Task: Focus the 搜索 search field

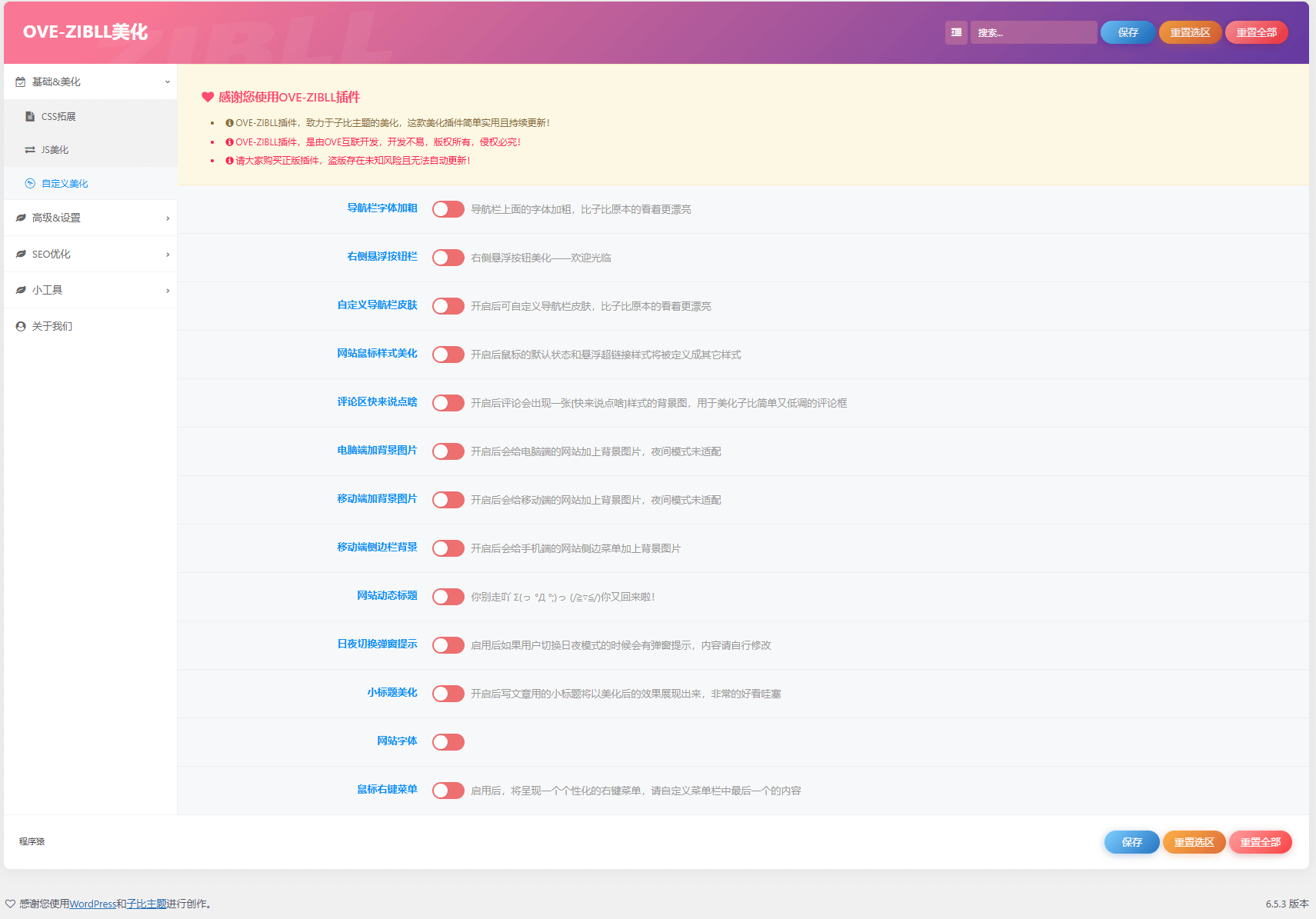Action: (1034, 32)
